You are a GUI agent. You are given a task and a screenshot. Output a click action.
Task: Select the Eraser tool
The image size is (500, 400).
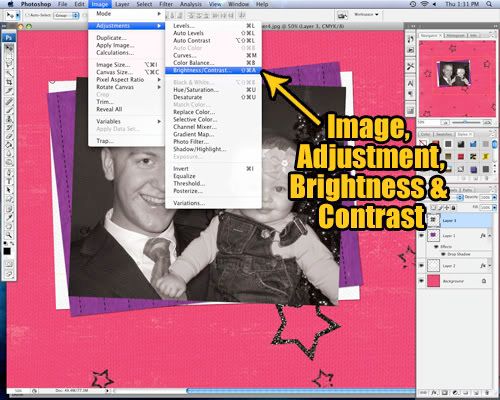point(9,136)
